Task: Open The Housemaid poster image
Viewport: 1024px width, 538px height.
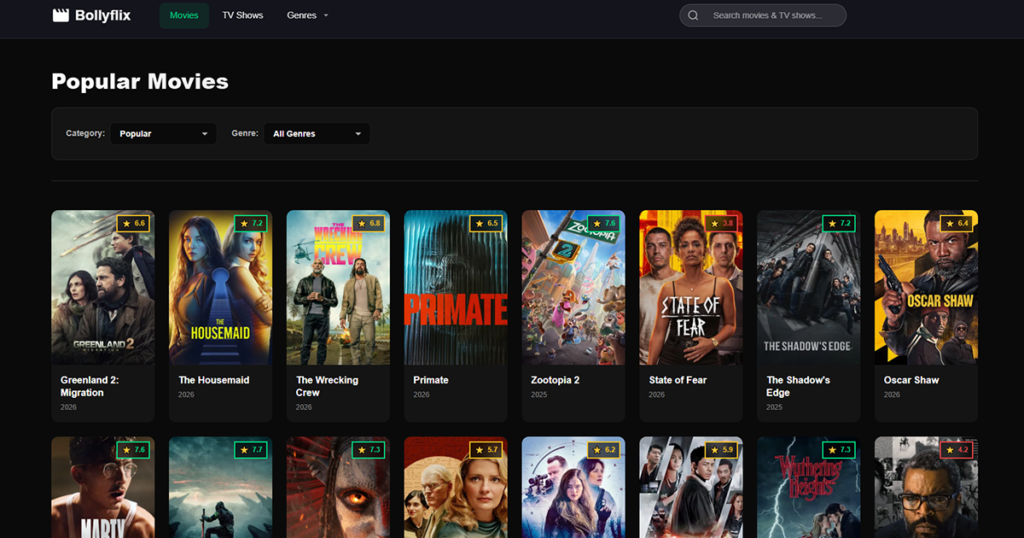Action: pos(221,287)
